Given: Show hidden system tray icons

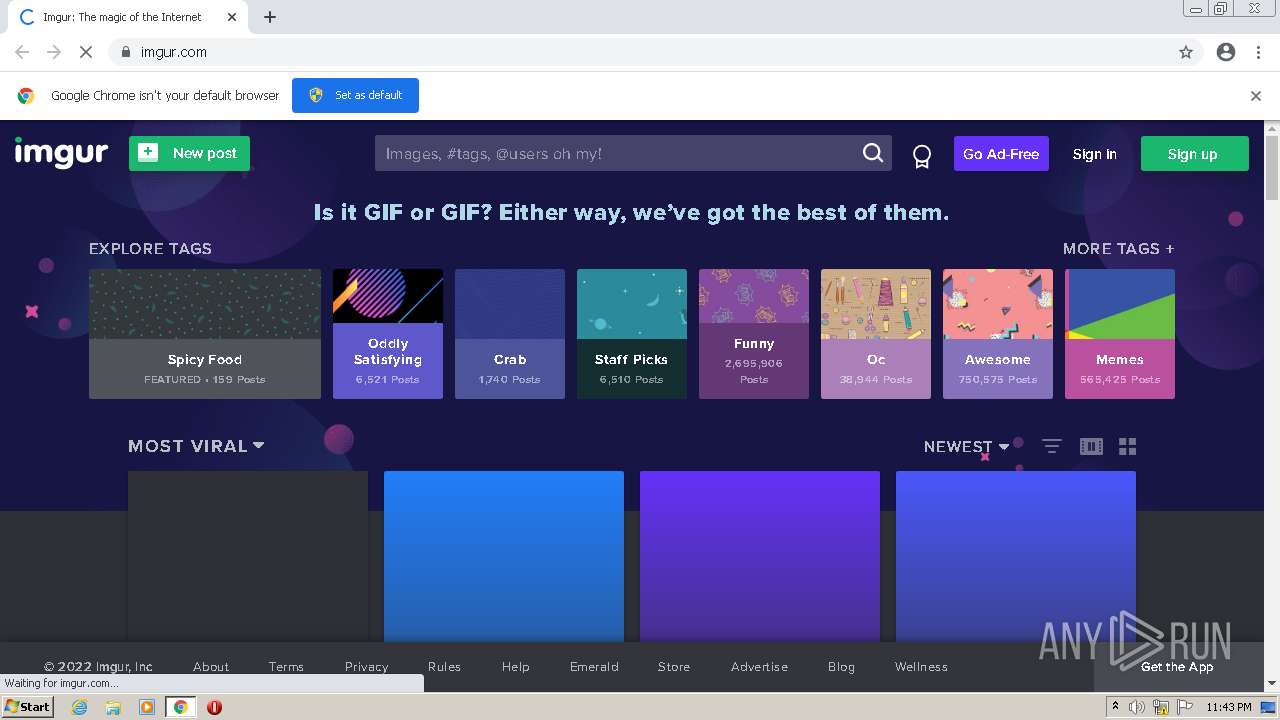Looking at the screenshot, I should coord(1115,706).
